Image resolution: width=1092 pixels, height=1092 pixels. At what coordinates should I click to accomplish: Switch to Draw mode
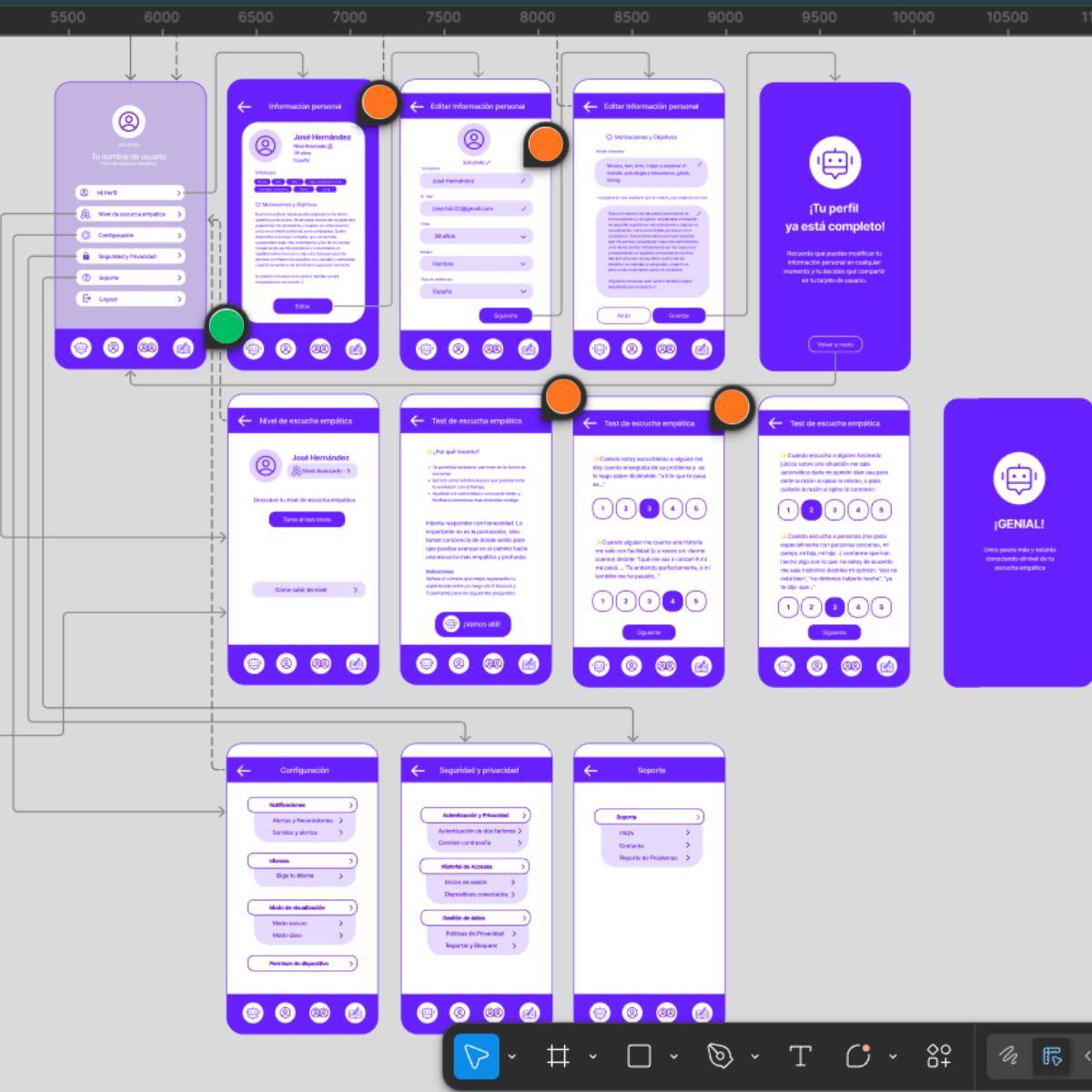point(1008,1056)
